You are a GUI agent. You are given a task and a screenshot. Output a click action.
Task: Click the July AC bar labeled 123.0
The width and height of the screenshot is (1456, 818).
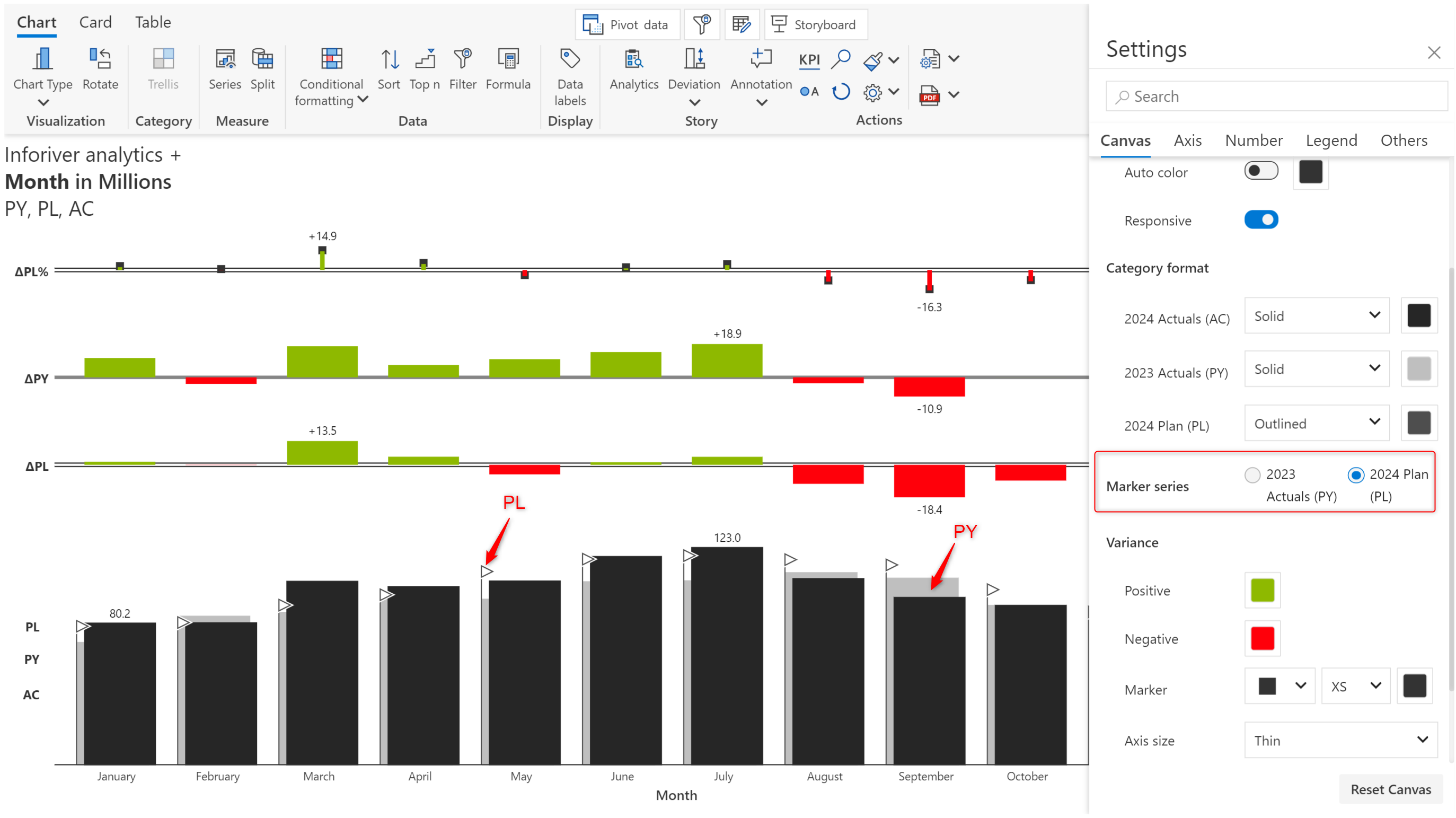click(727, 656)
